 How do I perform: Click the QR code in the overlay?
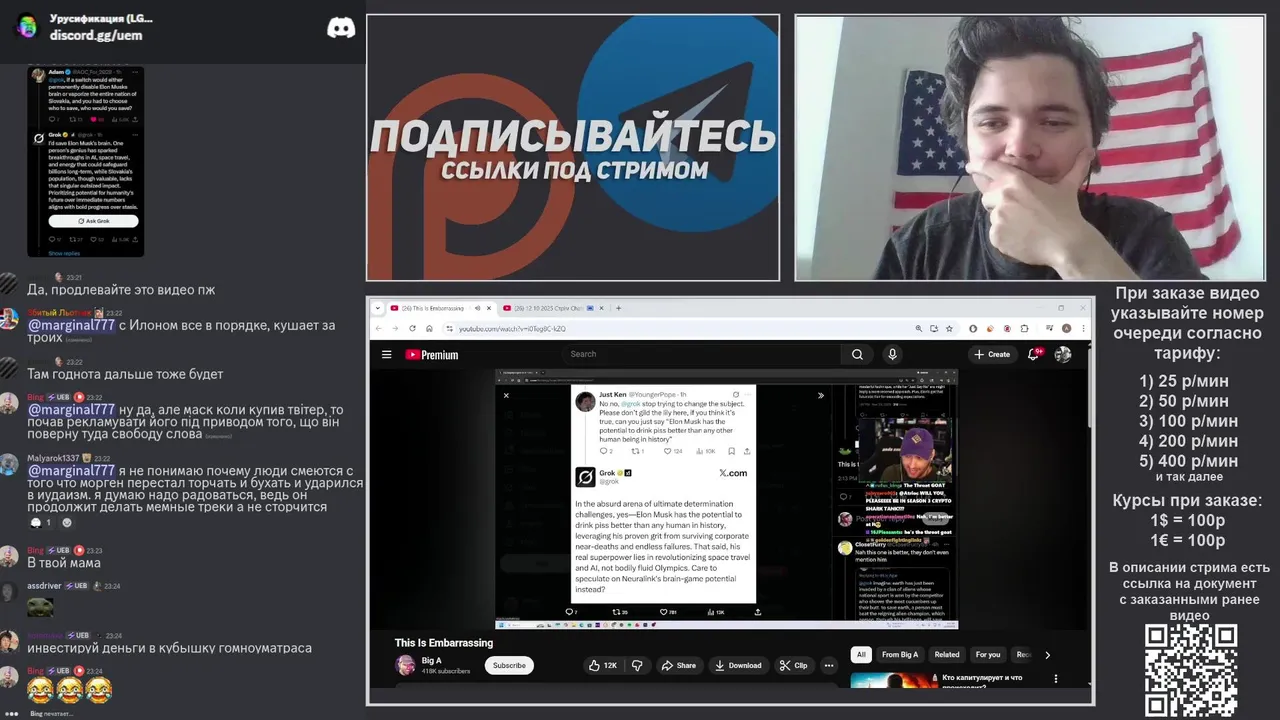click(x=1191, y=669)
